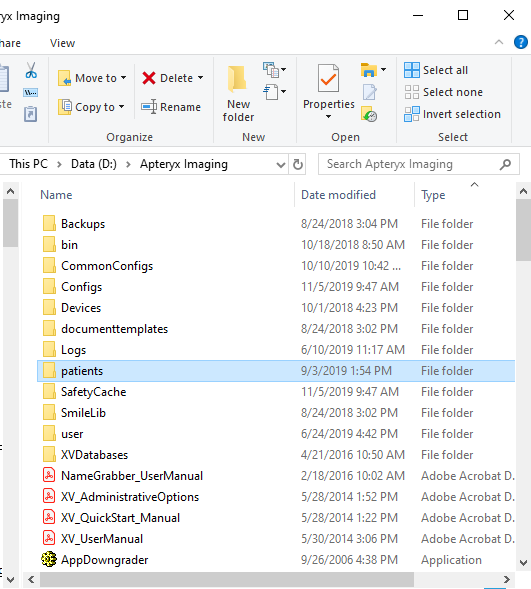531x589 pixels.
Task: Click Apteryx Imaging breadcrumb
Action: tap(184, 164)
